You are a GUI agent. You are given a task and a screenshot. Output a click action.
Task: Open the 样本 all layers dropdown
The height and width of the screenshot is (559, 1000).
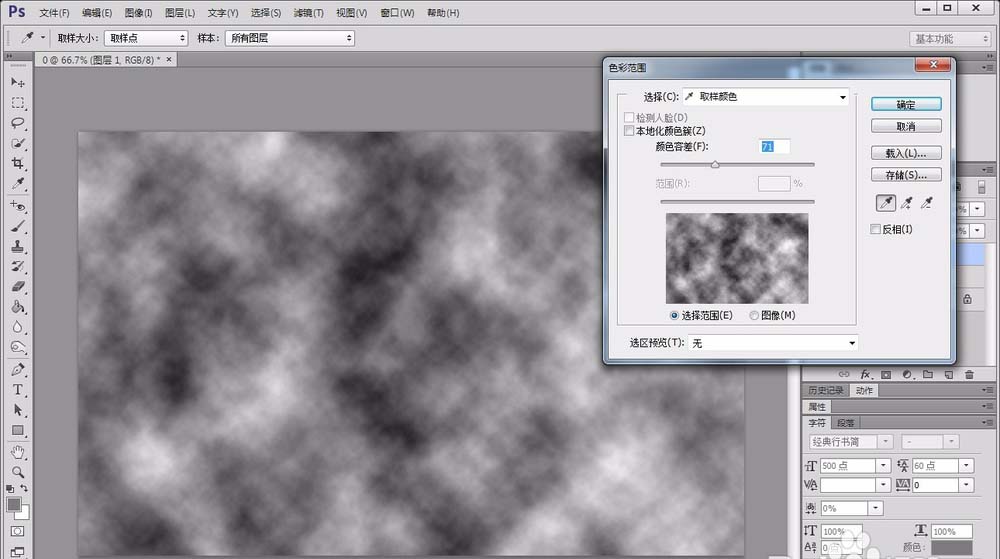pos(290,38)
